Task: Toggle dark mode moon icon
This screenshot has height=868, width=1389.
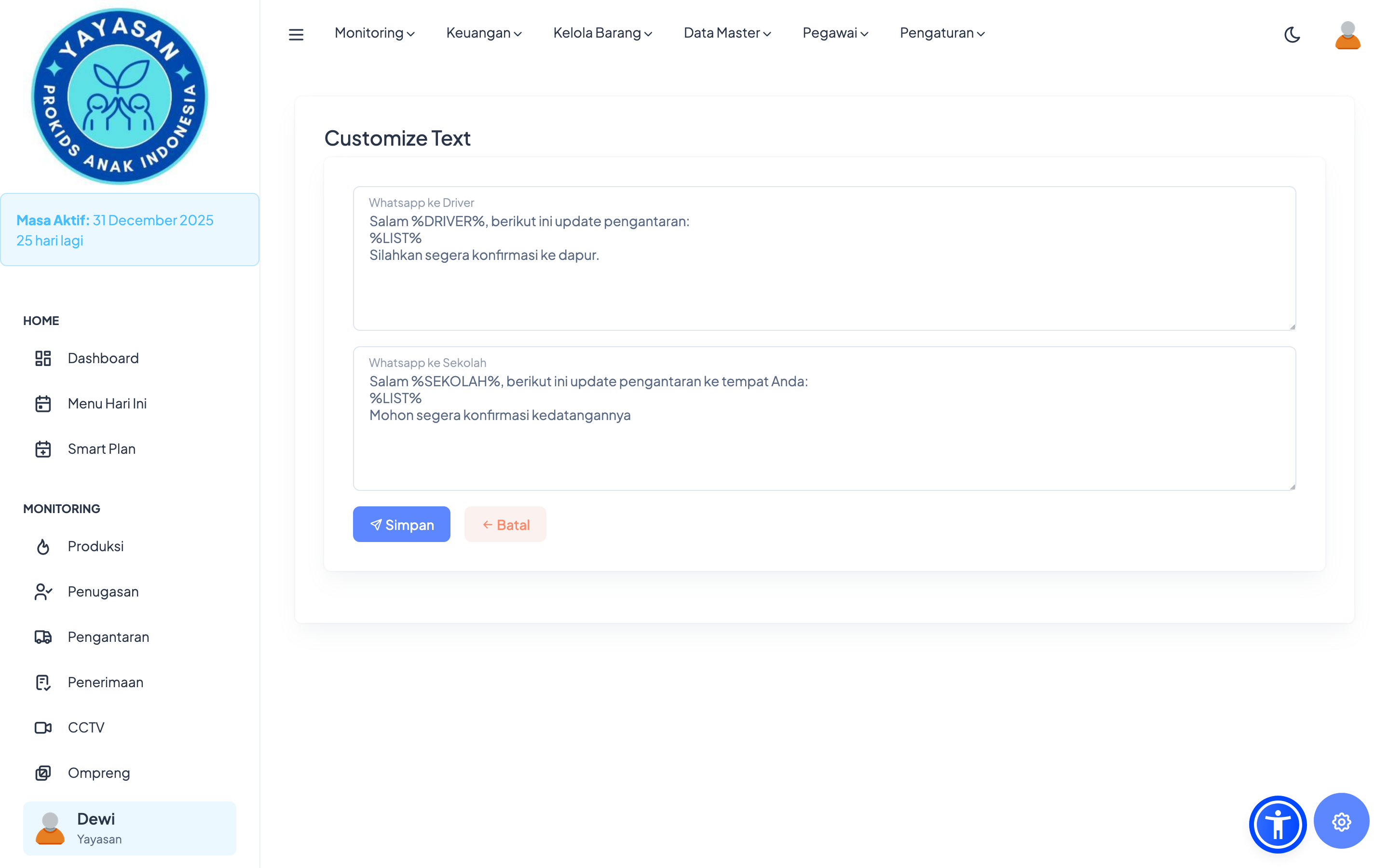Action: pyautogui.click(x=1292, y=34)
